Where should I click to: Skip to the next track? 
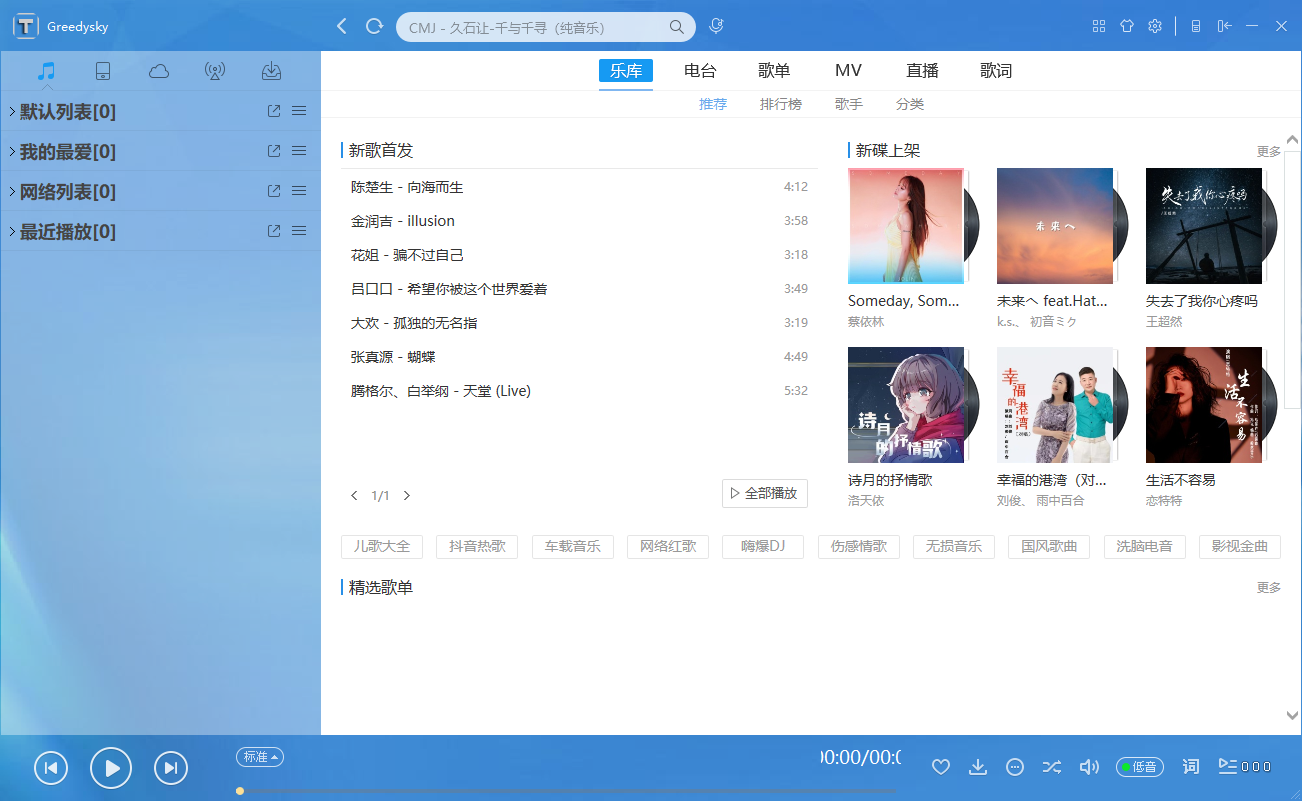tap(171, 768)
